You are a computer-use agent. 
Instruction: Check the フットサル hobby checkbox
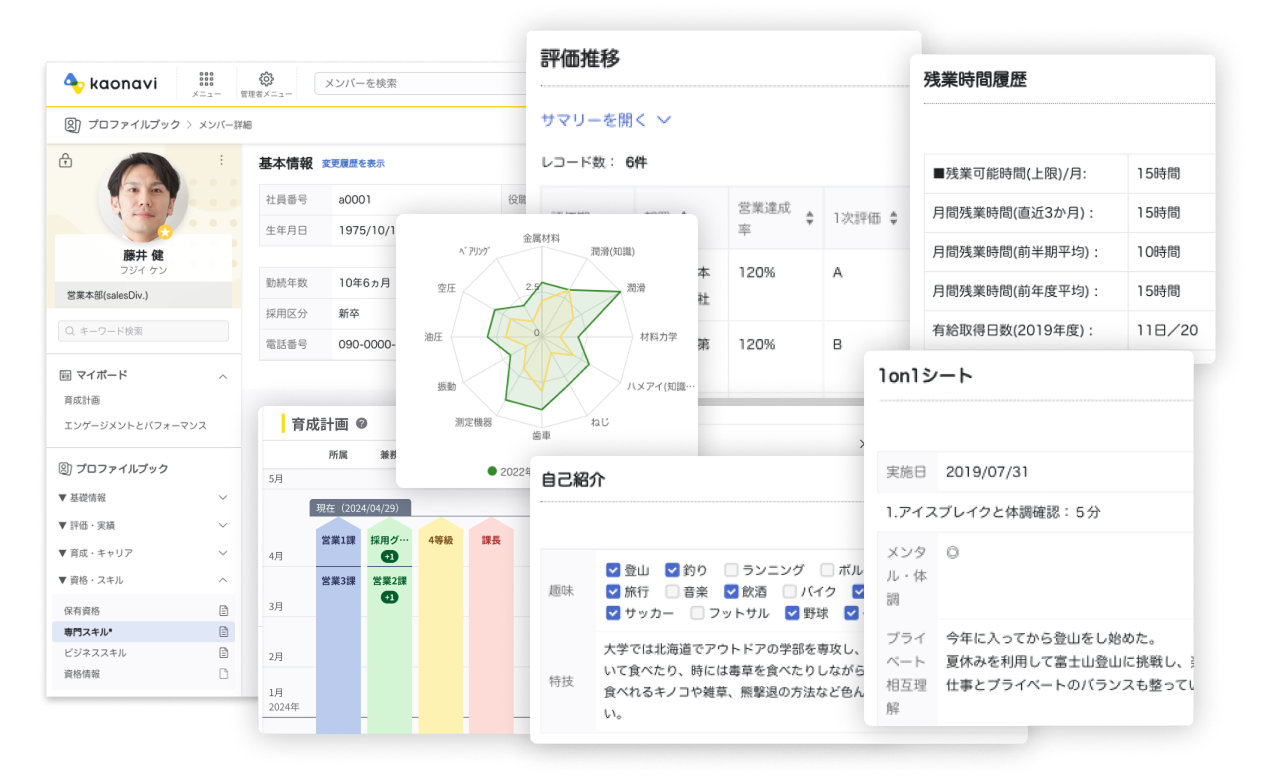pos(697,613)
